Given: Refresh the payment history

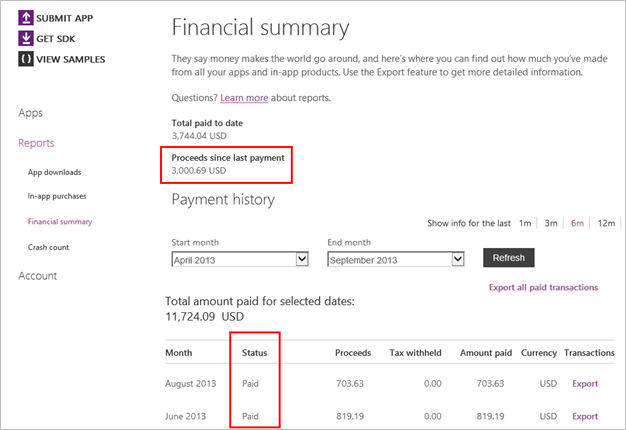Looking at the screenshot, I should pos(509,258).
